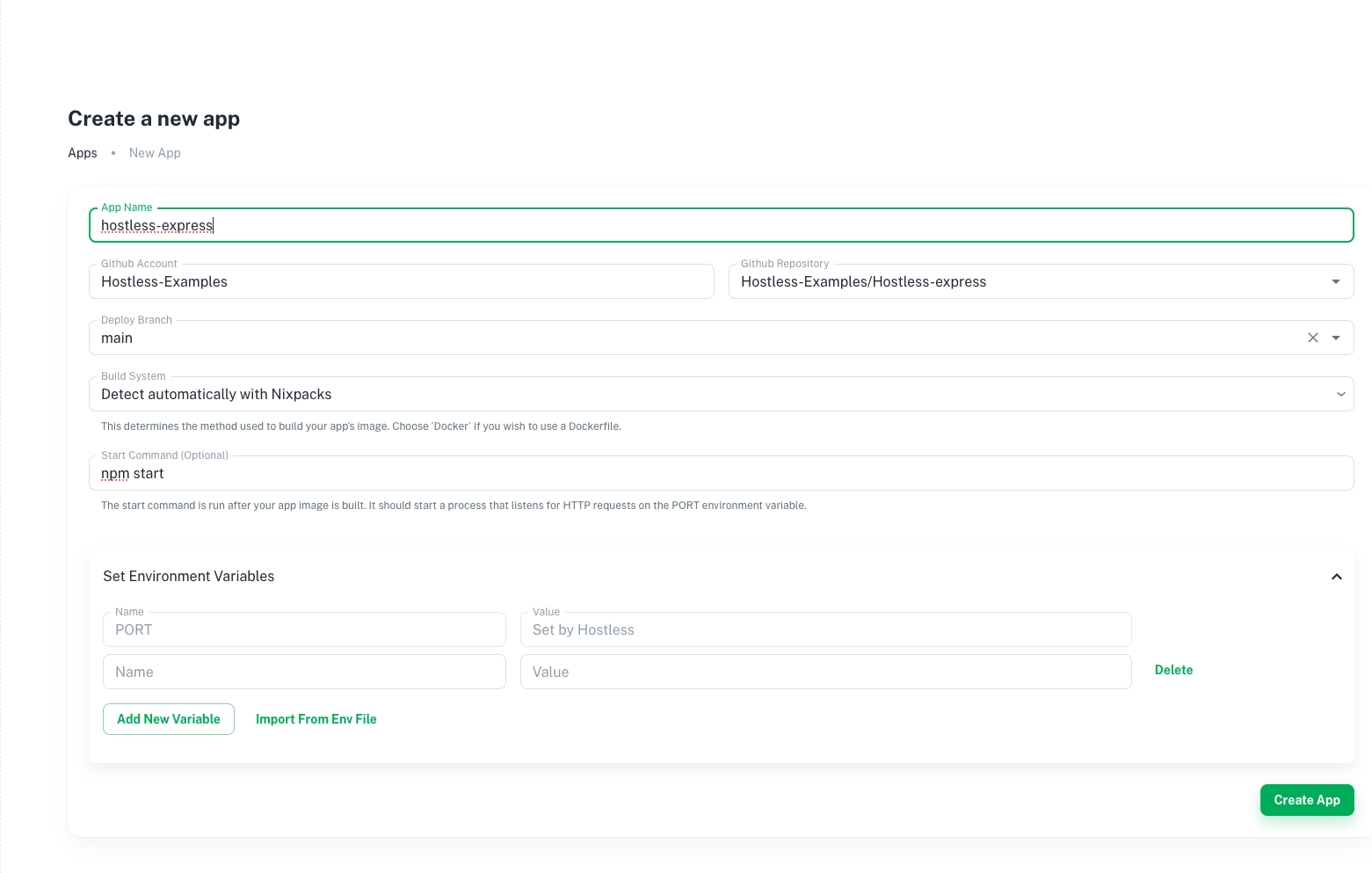Clear the Deploy Branch selection with X icon
Viewport: 1372px width, 873px height.
(1312, 338)
